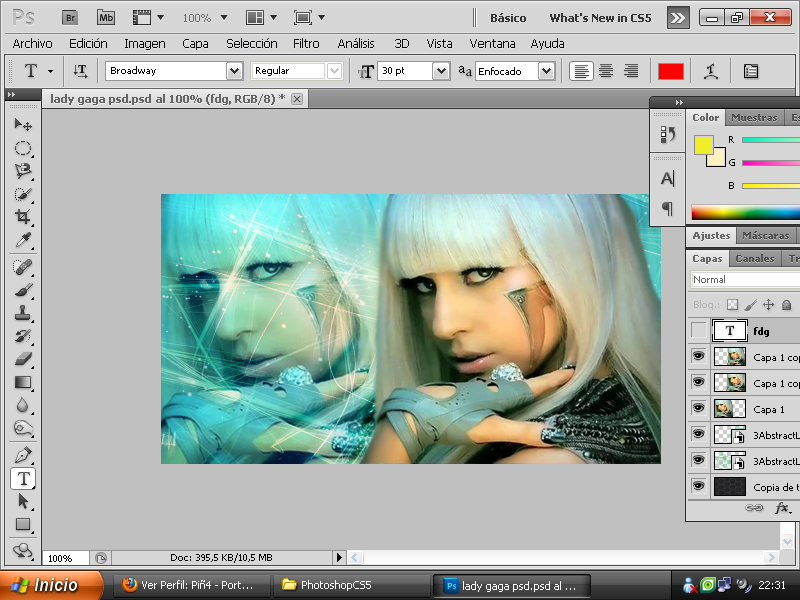The width and height of the screenshot is (800, 600).
Task: Open Character and Paragraph panels toggle
Action: 751,71
